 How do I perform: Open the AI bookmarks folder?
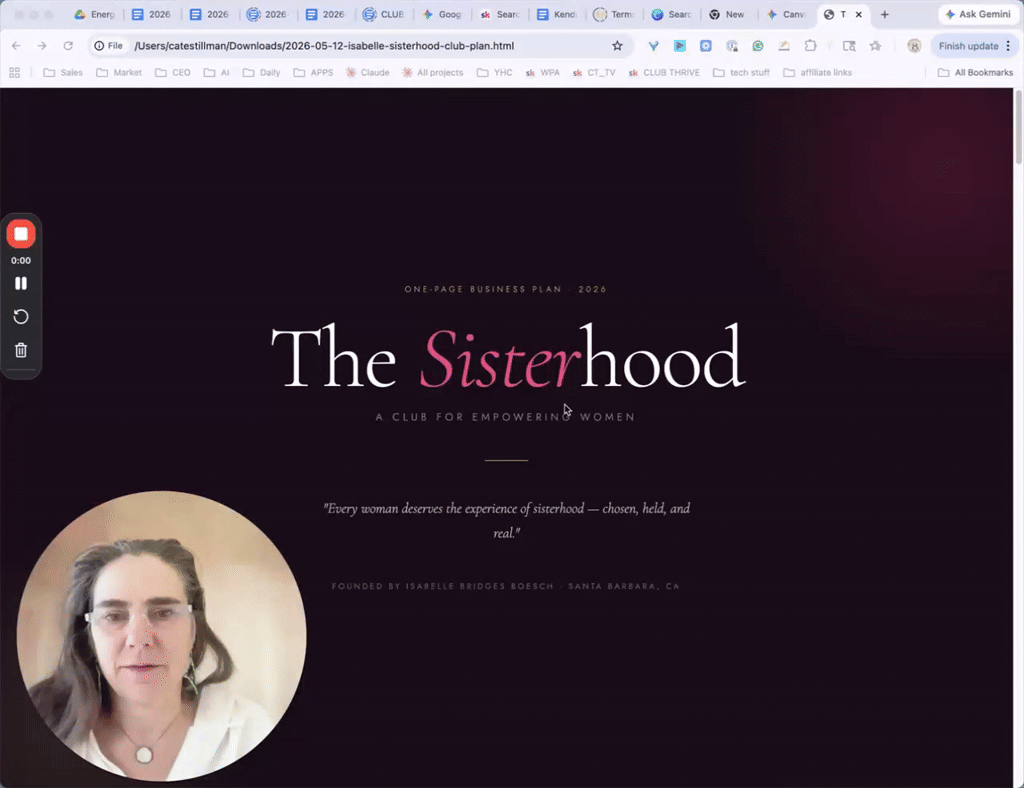(x=216, y=72)
